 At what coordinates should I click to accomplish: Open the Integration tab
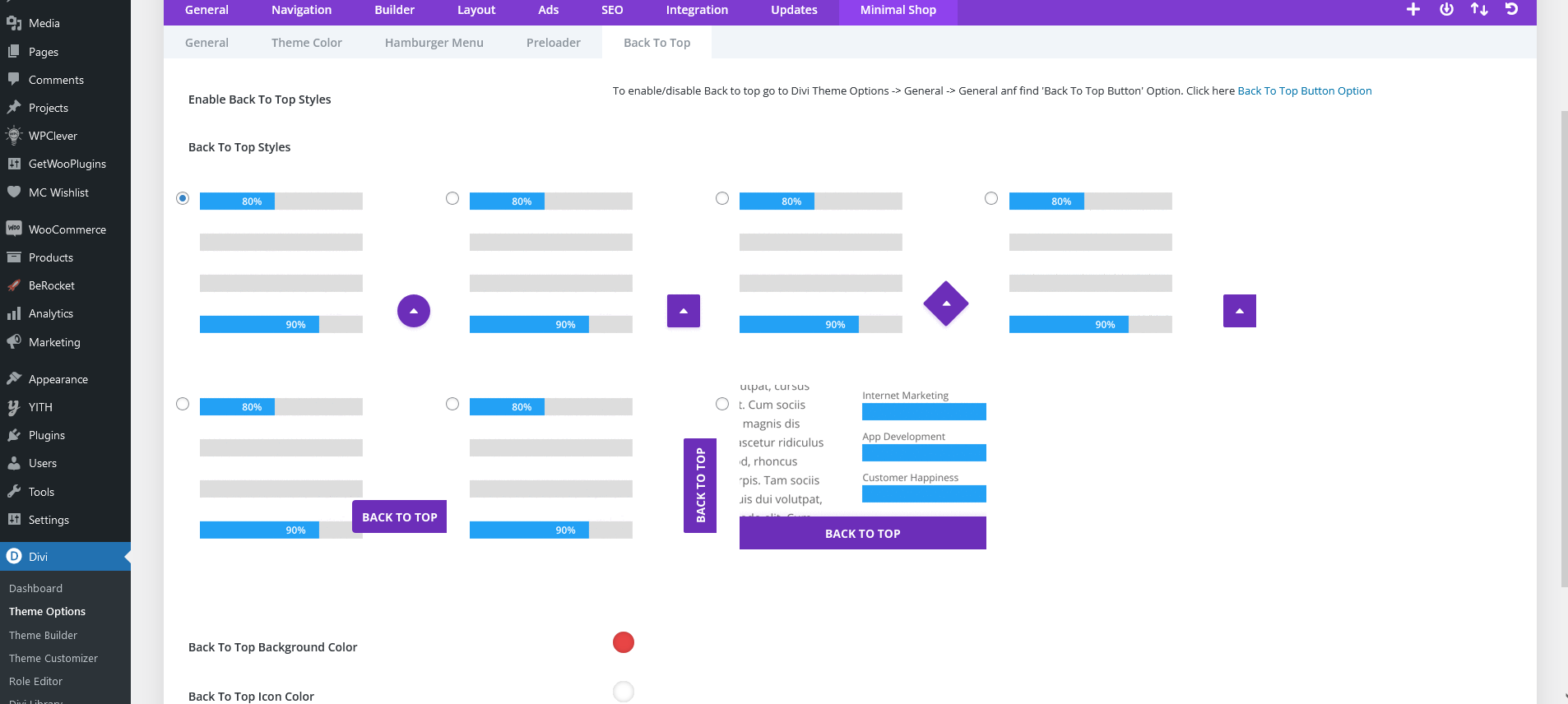click(697, 10)
